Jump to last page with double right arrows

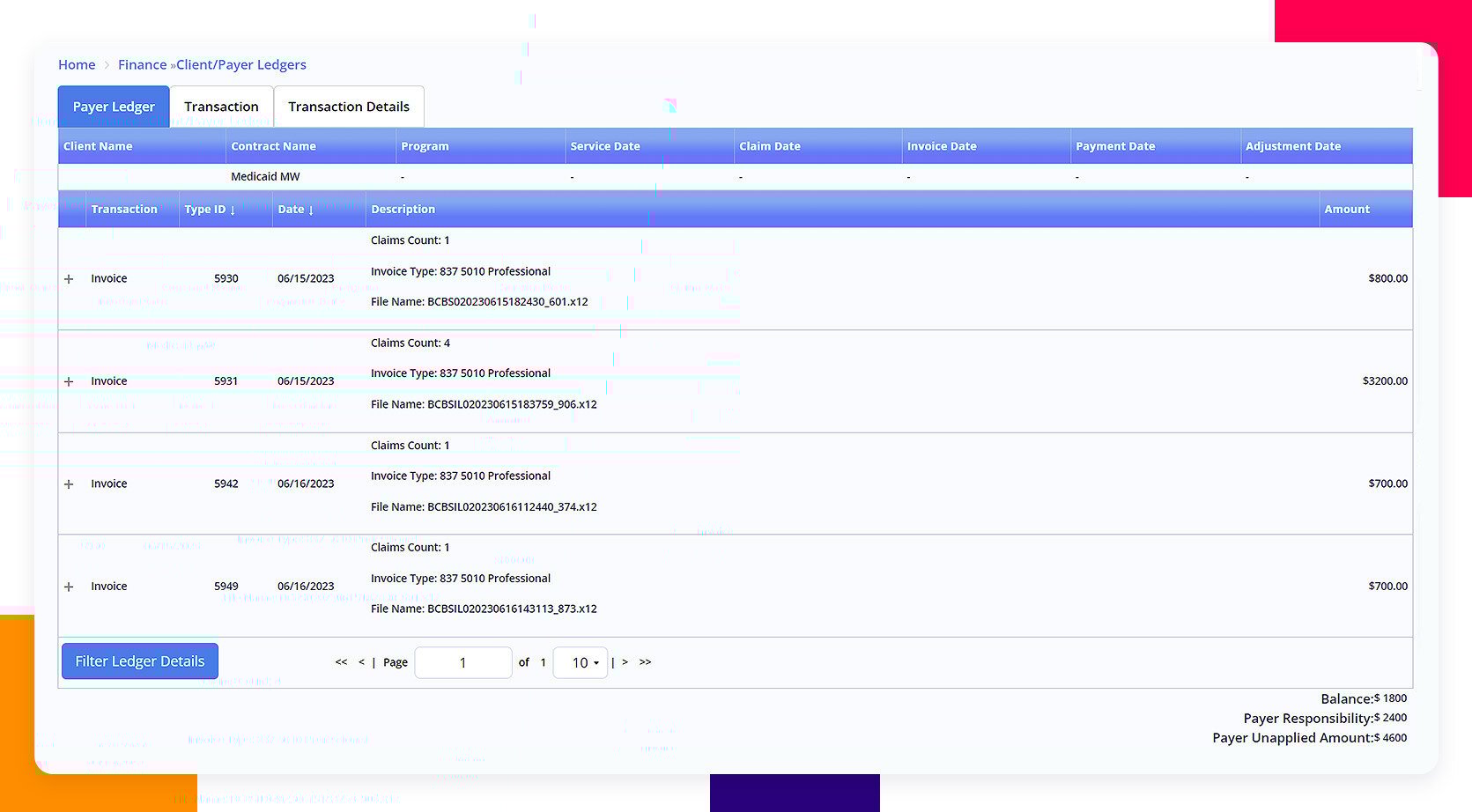click(645, 662)
